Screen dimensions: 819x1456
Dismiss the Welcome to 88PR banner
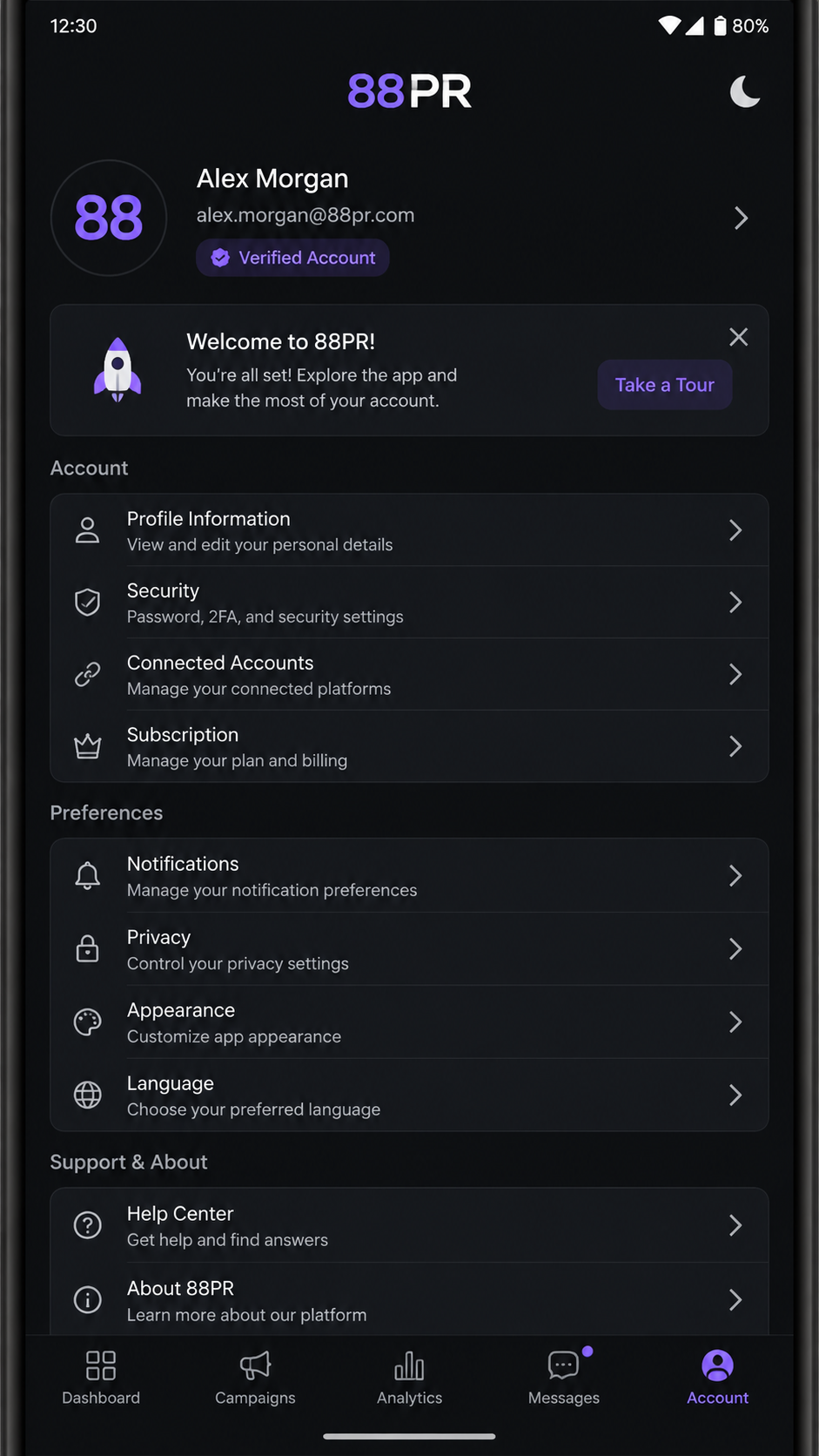pyautogui.click(x=738, y=337)
